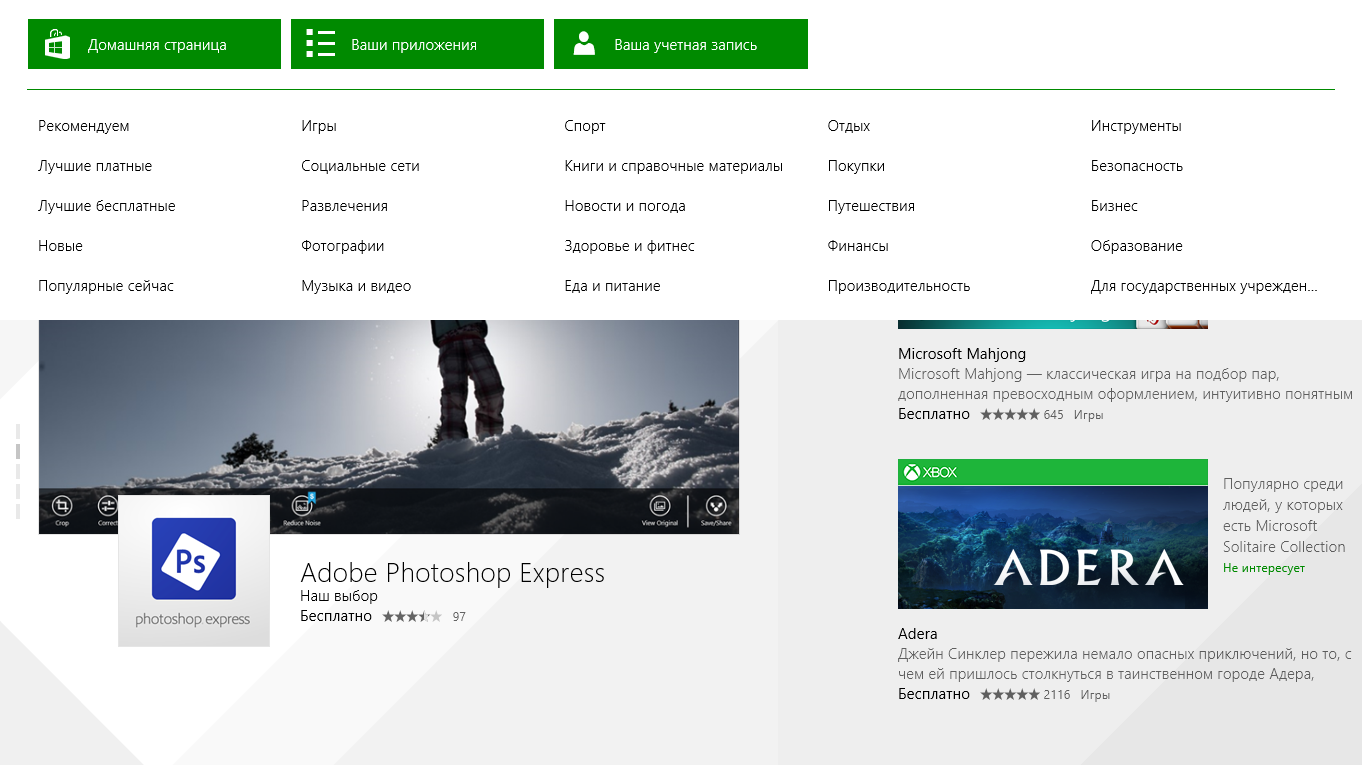Image resolution: width=1362 pixels, height=765 pixels.
Task: View the Инструменты category
Action: point(1136,126)
